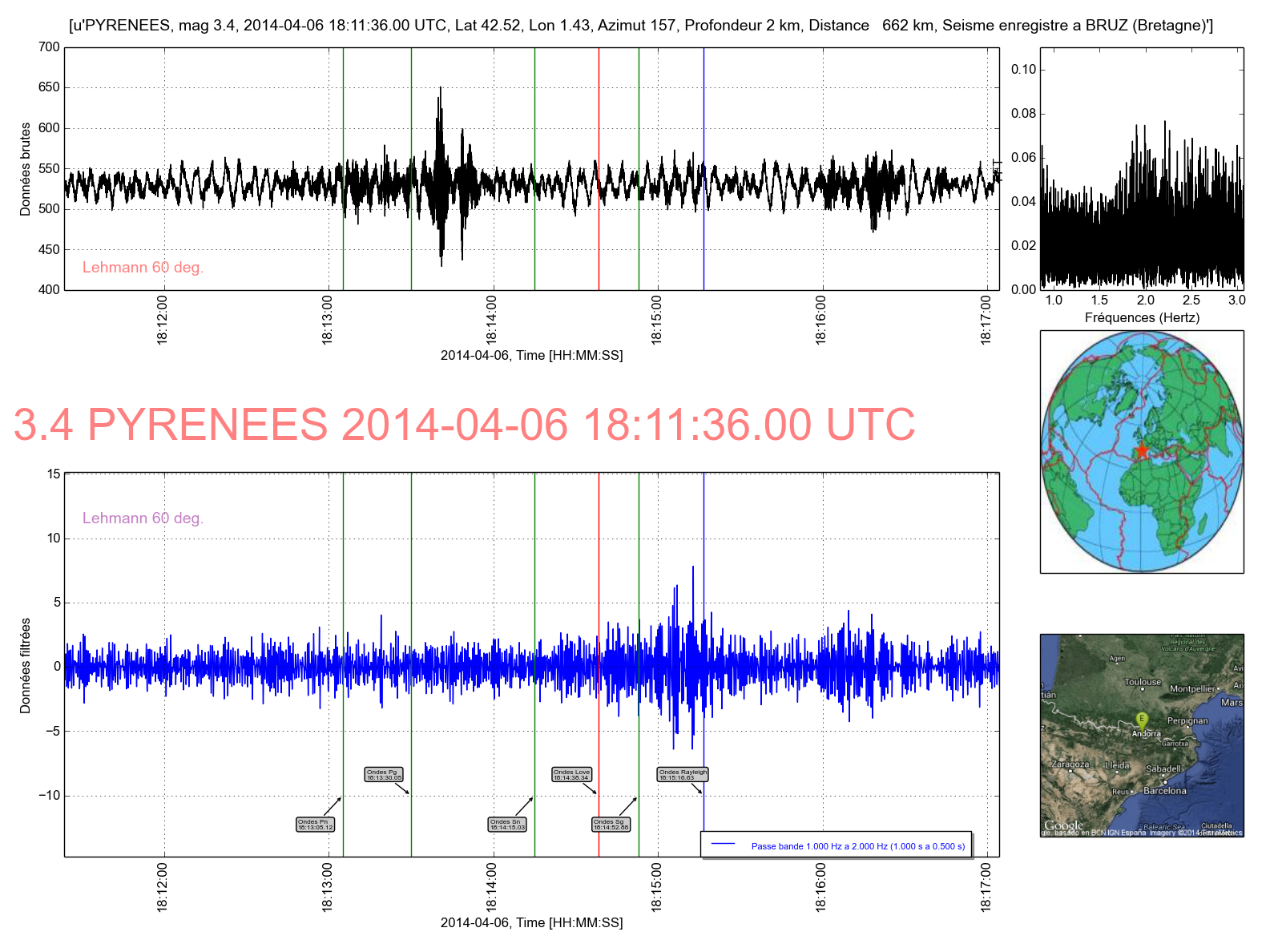Click Barcelona label on the satellite map

pos(1164,791)
